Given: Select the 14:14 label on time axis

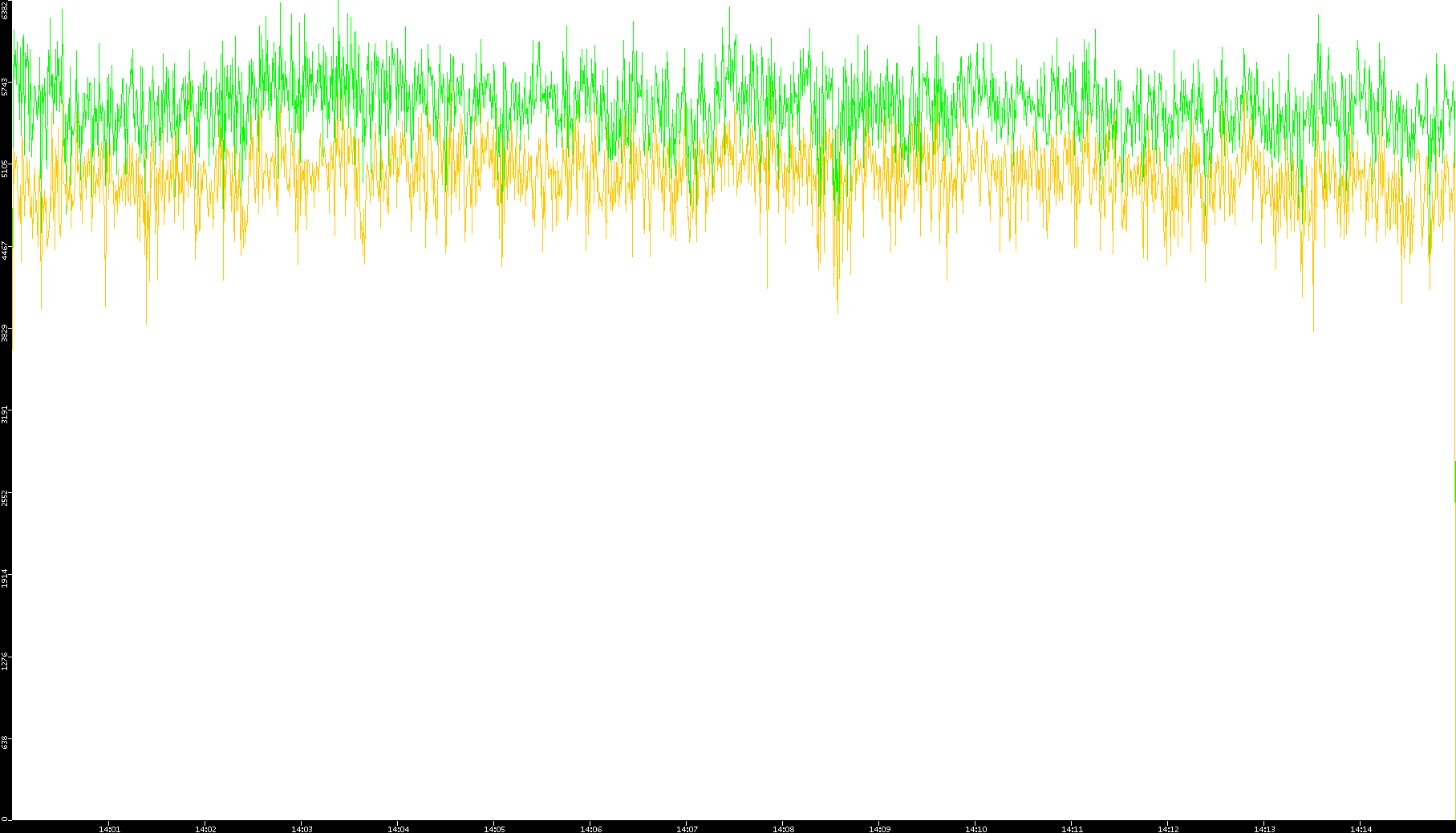Looking at the screenshot, I should (x=1361, y=829).
